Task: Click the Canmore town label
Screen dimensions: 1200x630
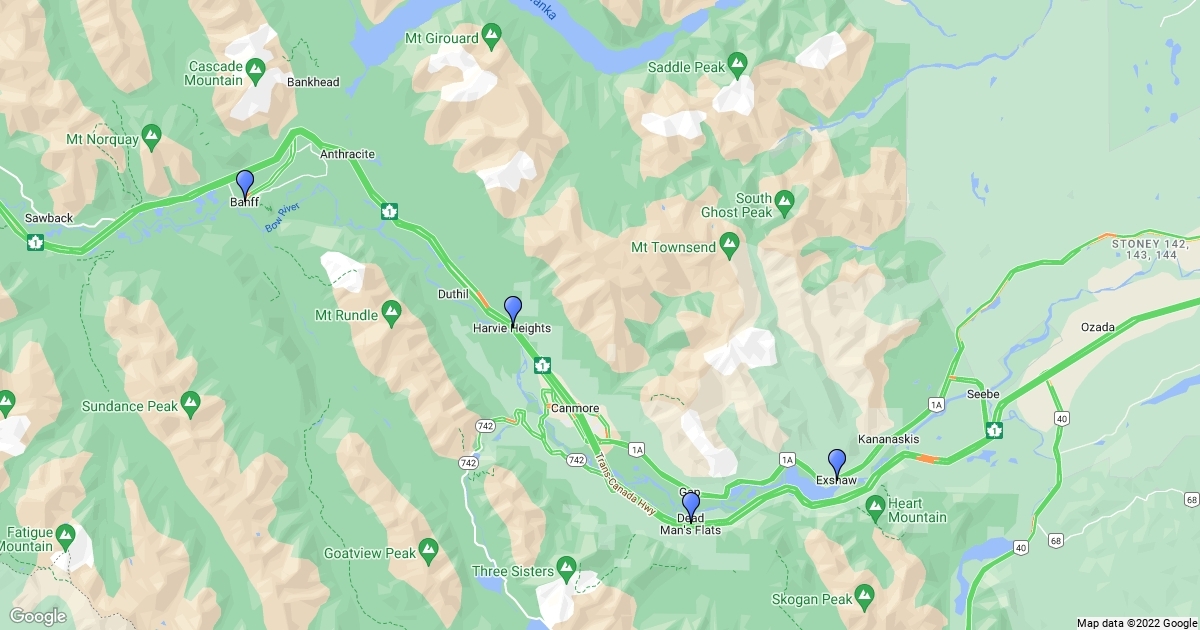Action: pos(575,408)
